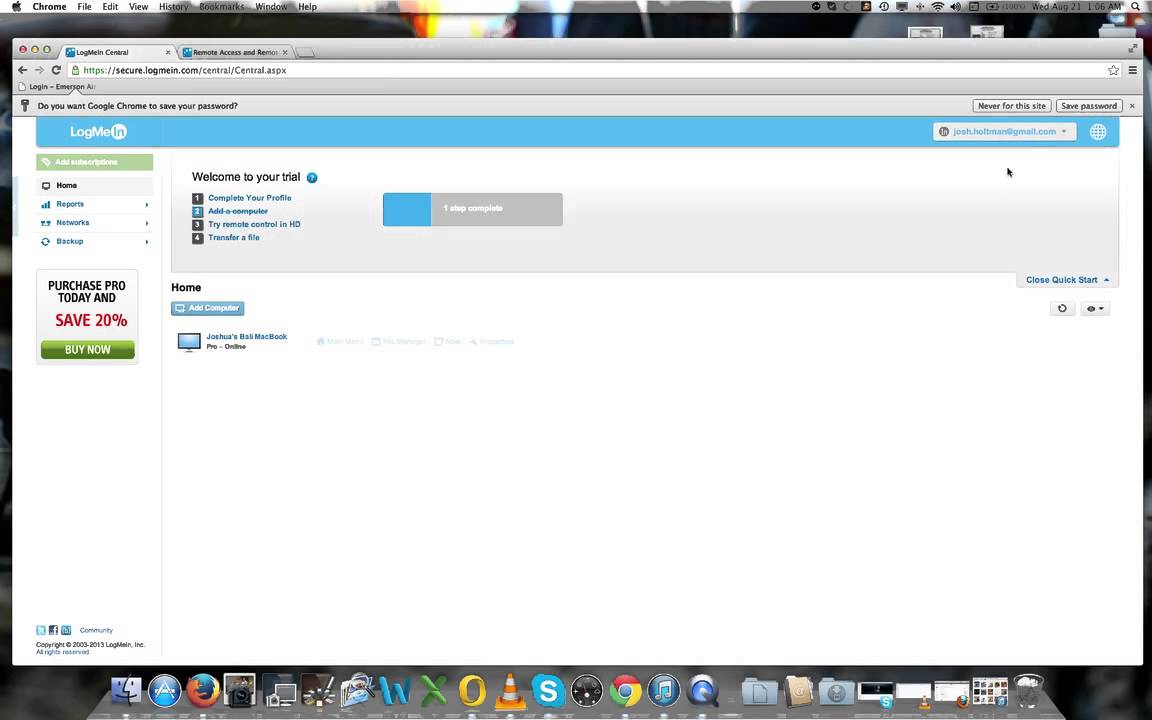The width and height of the screenshot is (1152, 720).
Task: Click the trial help question-mark icon
Action: (x=312, y=178)
